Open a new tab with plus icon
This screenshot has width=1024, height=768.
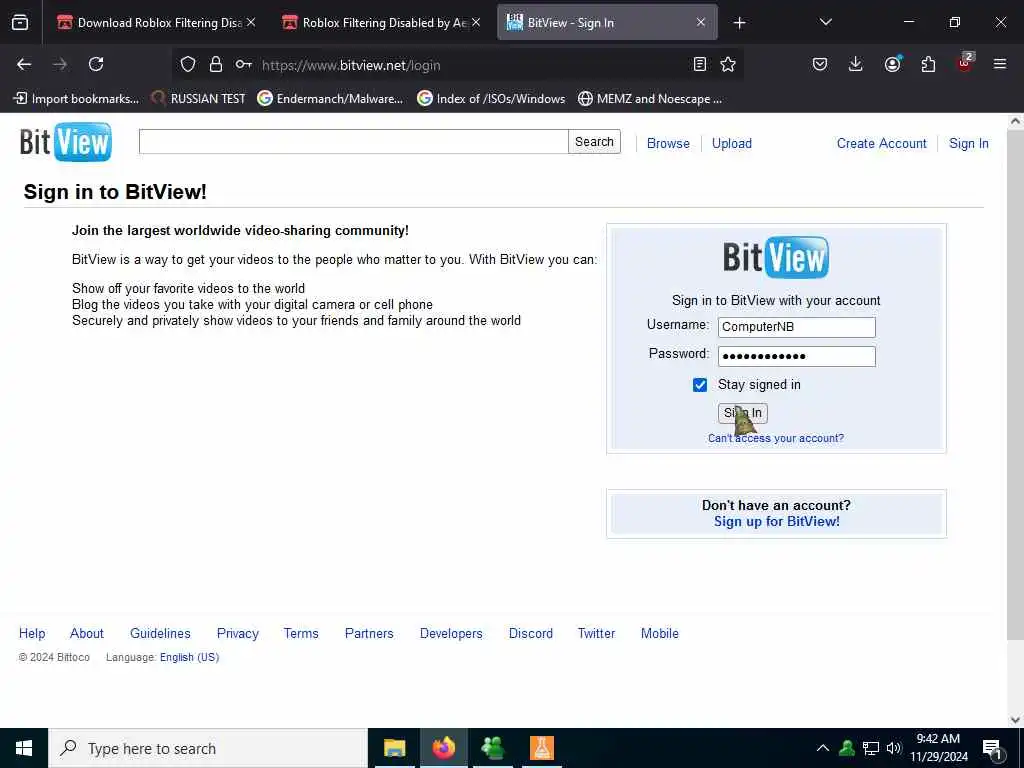pyautogui.click(x=739, y=23)
